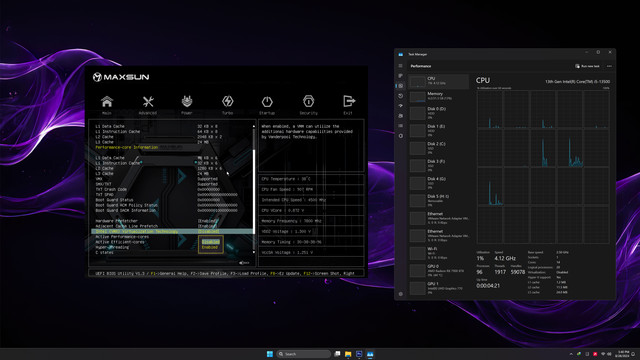Select CPU in Task Manager performance list
This screenshot has width=640, height=360.
coord(438,81)
